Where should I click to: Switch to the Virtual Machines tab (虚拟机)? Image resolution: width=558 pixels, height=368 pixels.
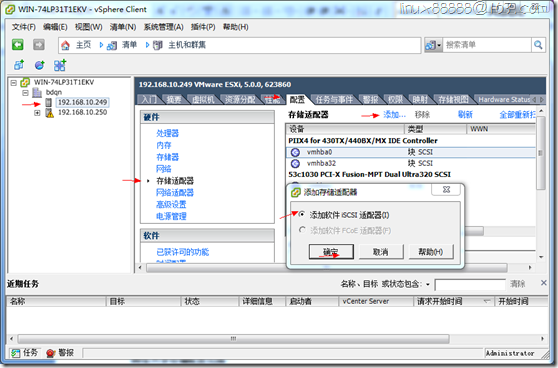pyautogui.click(x=203, y=100)
